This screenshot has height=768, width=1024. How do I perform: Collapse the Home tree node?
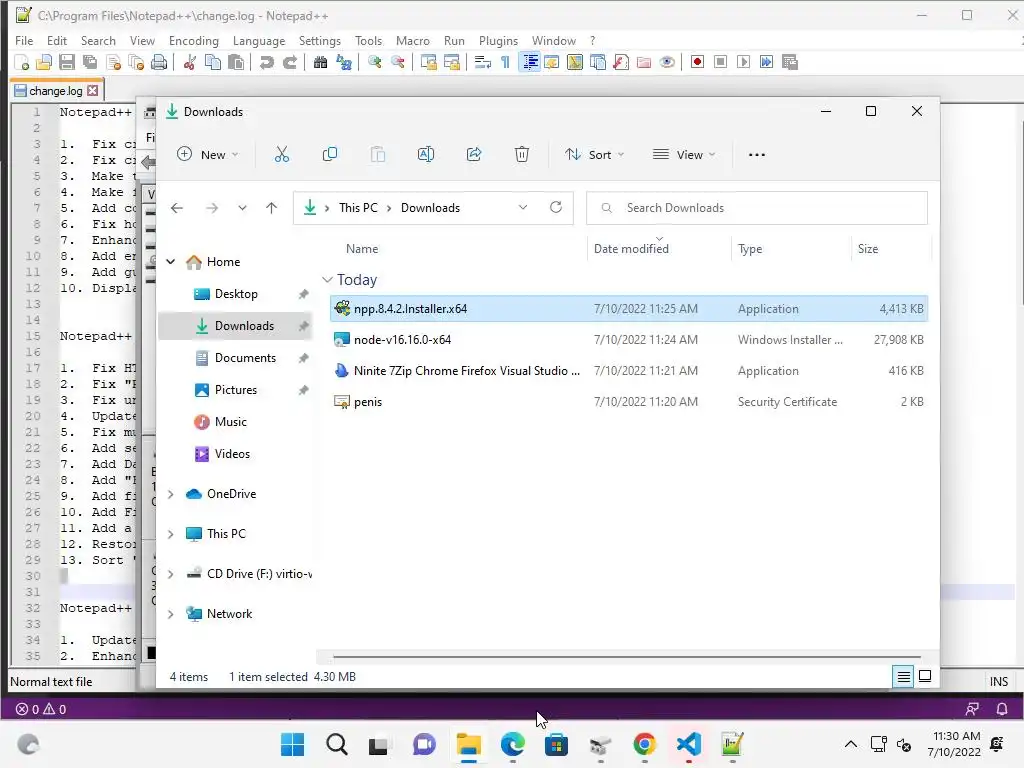point(171,262)
